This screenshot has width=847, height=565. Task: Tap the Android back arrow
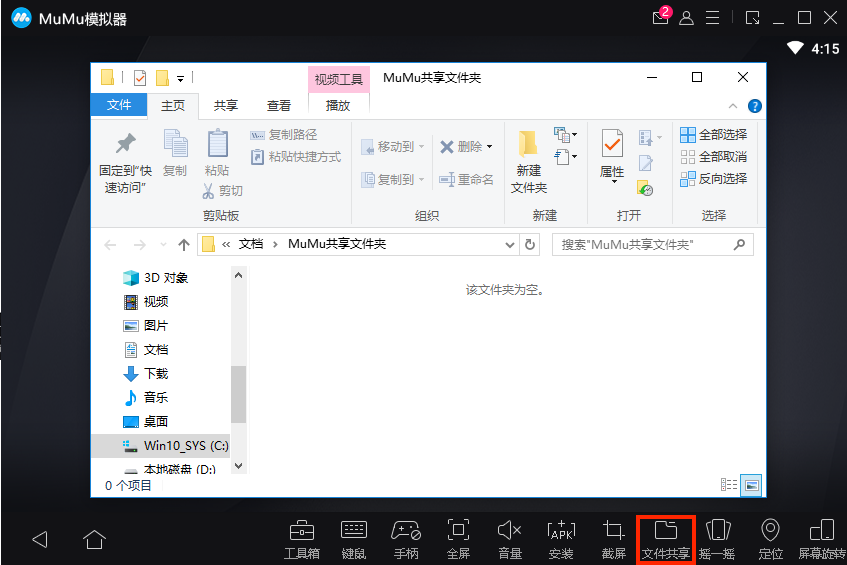tap(40, 539)
